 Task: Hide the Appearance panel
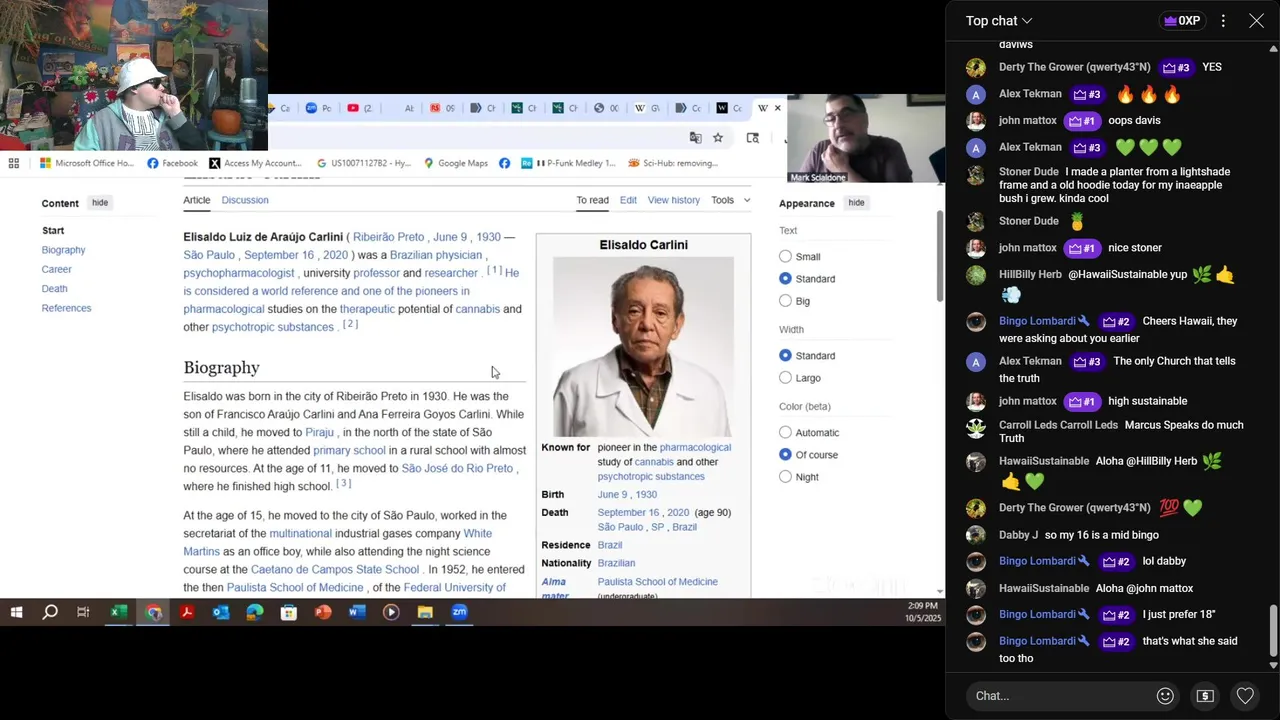[856, 203]
